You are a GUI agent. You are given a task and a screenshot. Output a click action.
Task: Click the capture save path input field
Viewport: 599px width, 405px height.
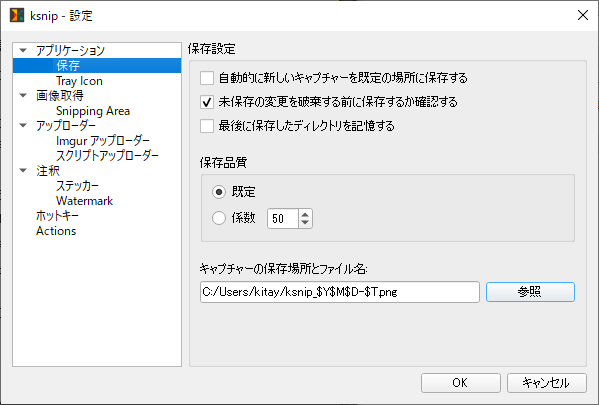pyautogui.click(x=340, y=292)
